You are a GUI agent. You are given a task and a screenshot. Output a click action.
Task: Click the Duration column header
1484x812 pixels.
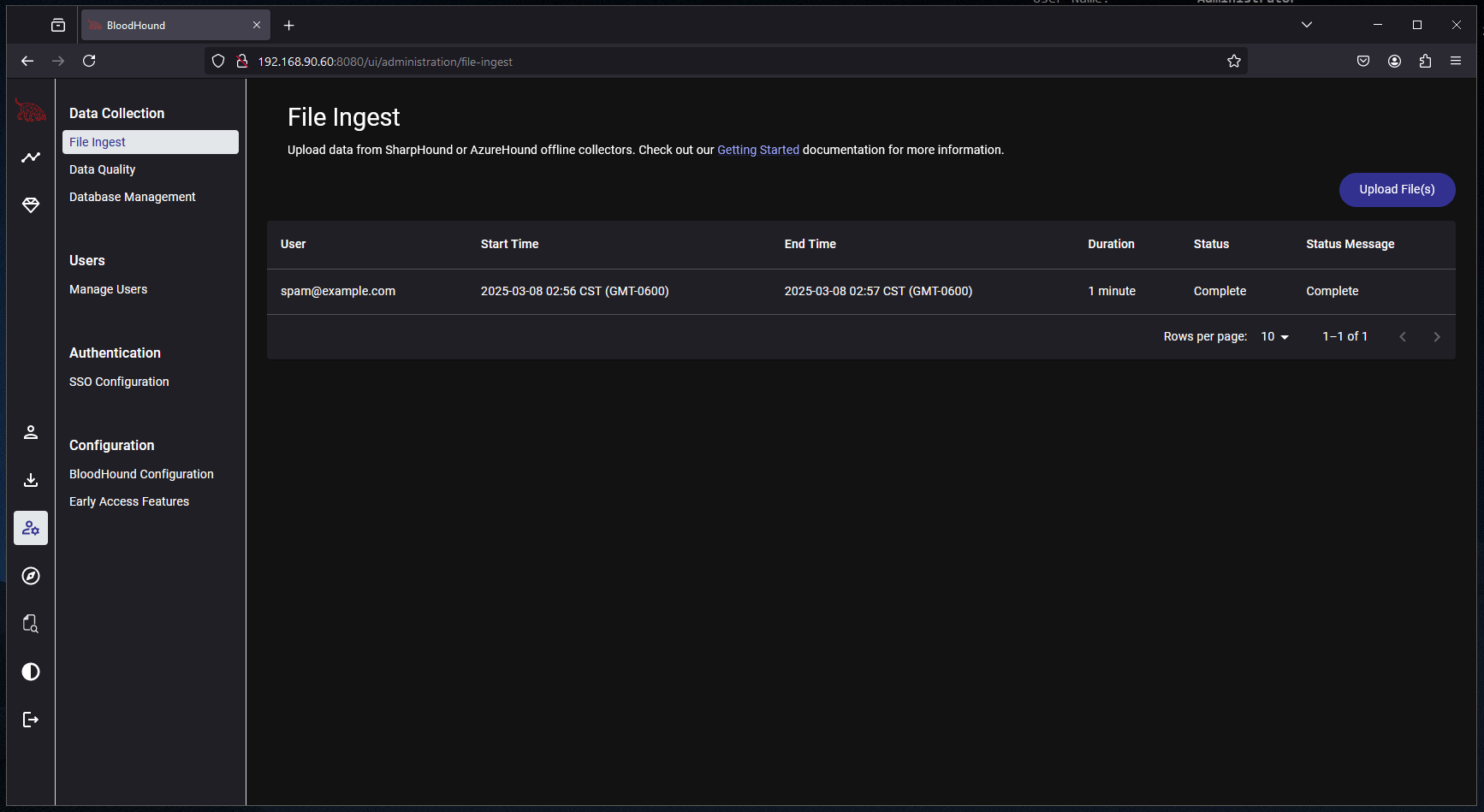pos(1111,244)
